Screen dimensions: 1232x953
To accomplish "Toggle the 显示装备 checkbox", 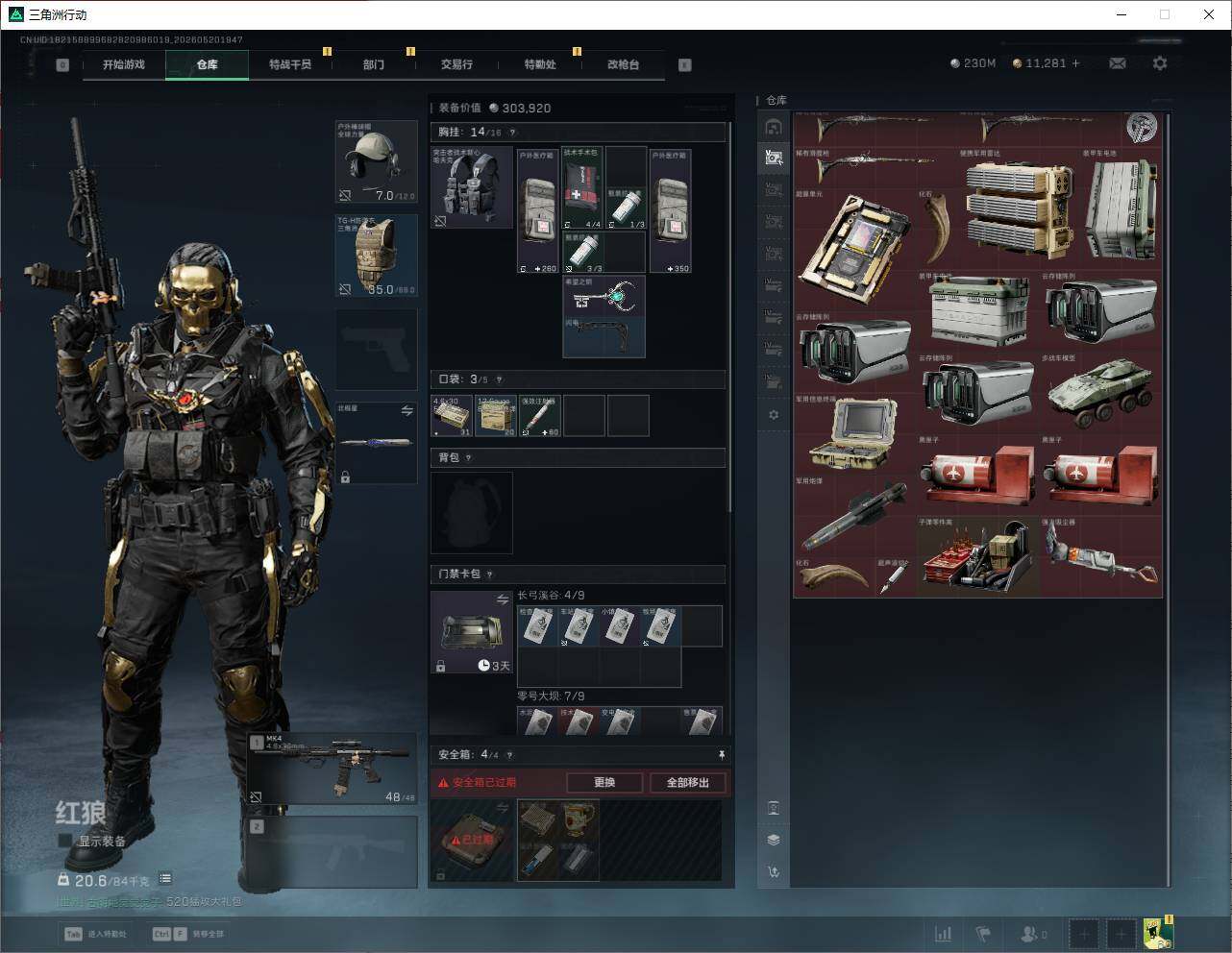I will coord(65,841).
